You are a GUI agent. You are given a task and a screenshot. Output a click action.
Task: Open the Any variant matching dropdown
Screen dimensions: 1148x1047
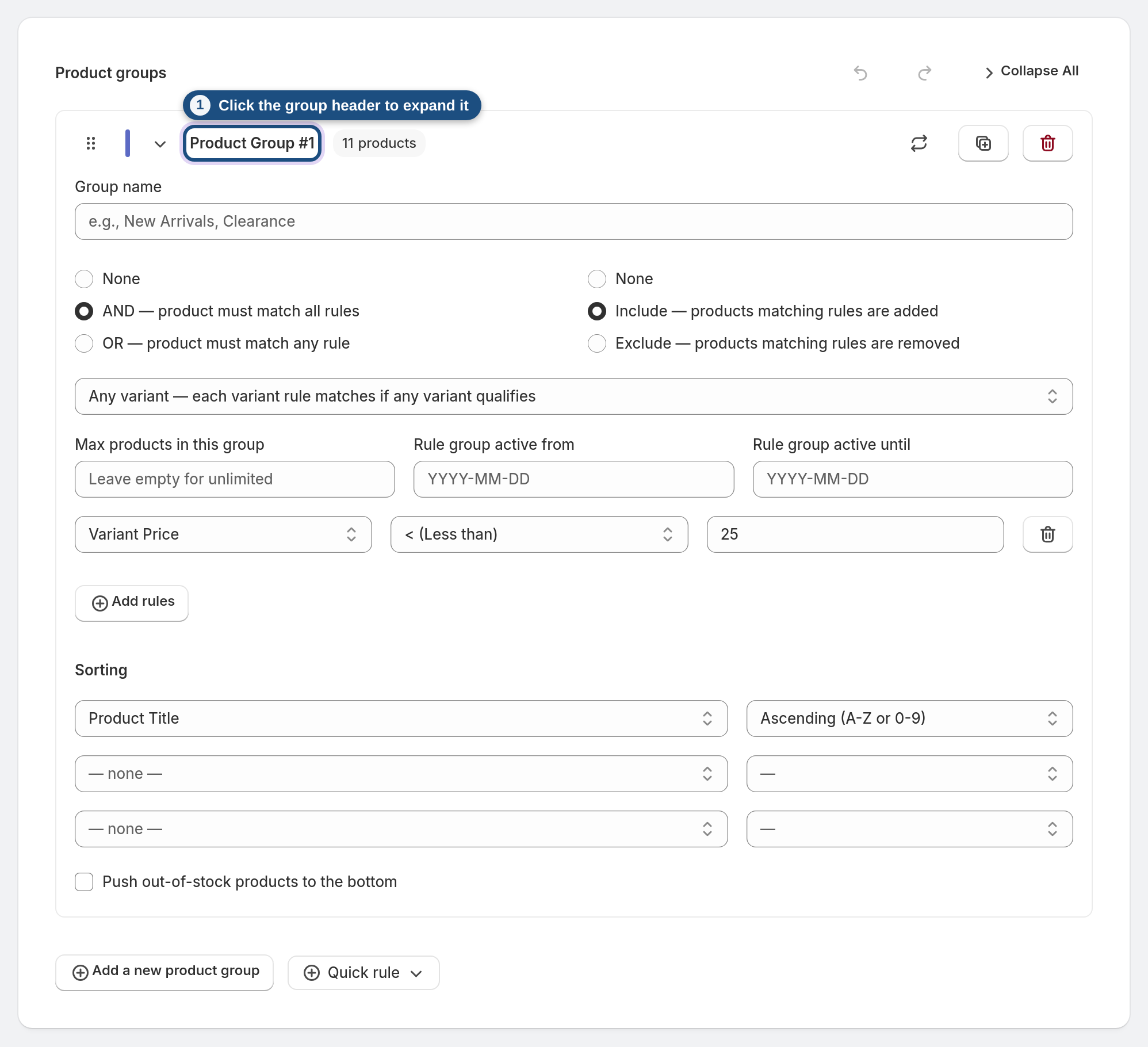tap(574, 396)
